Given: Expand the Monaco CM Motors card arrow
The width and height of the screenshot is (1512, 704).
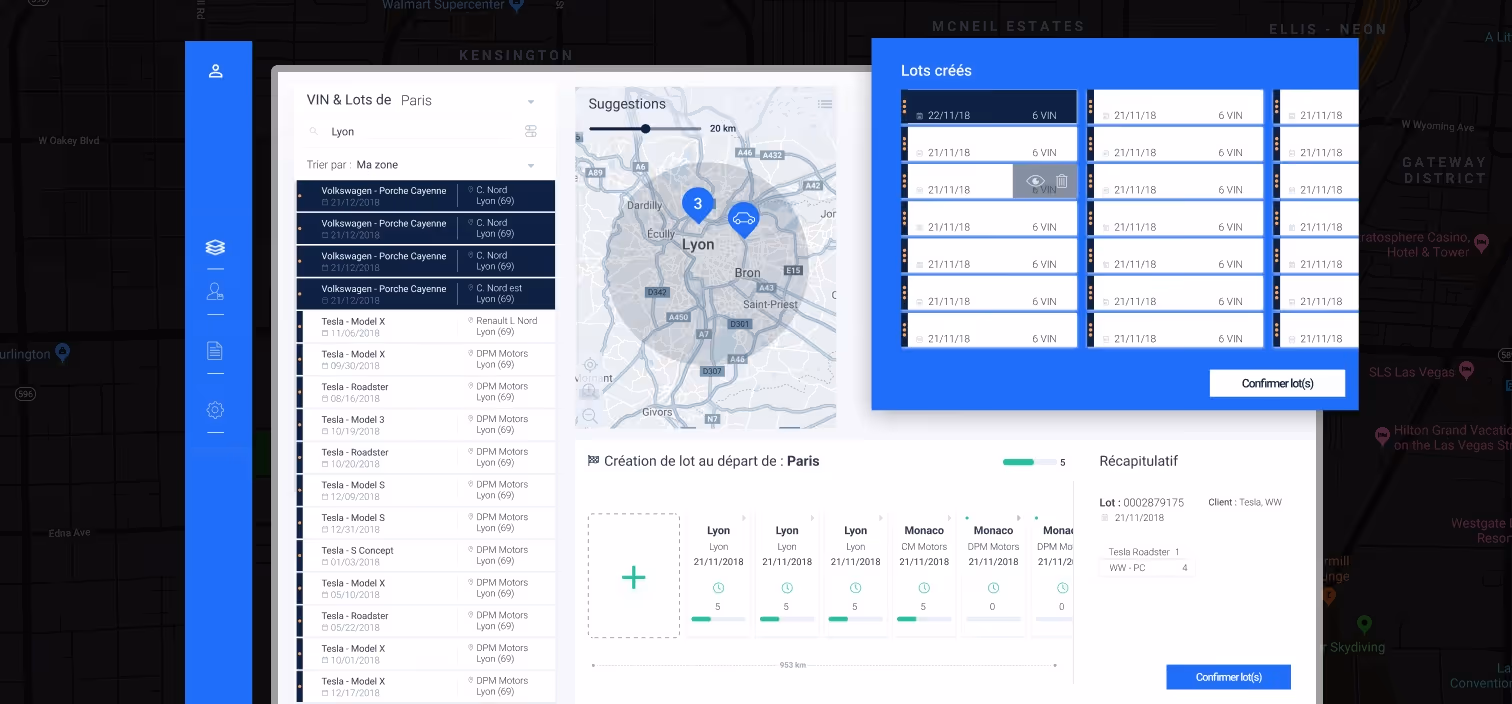Looking at the screenshot, I should [951, 518].
